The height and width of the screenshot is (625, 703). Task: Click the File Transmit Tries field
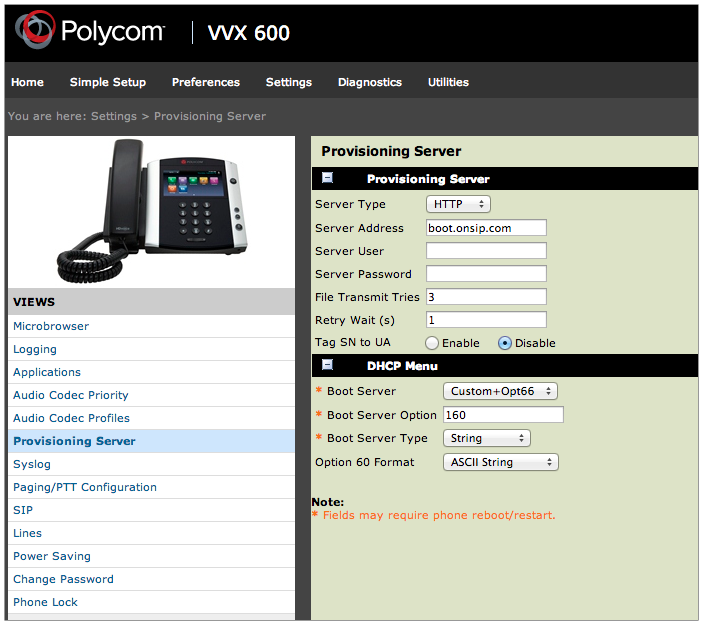486,297
